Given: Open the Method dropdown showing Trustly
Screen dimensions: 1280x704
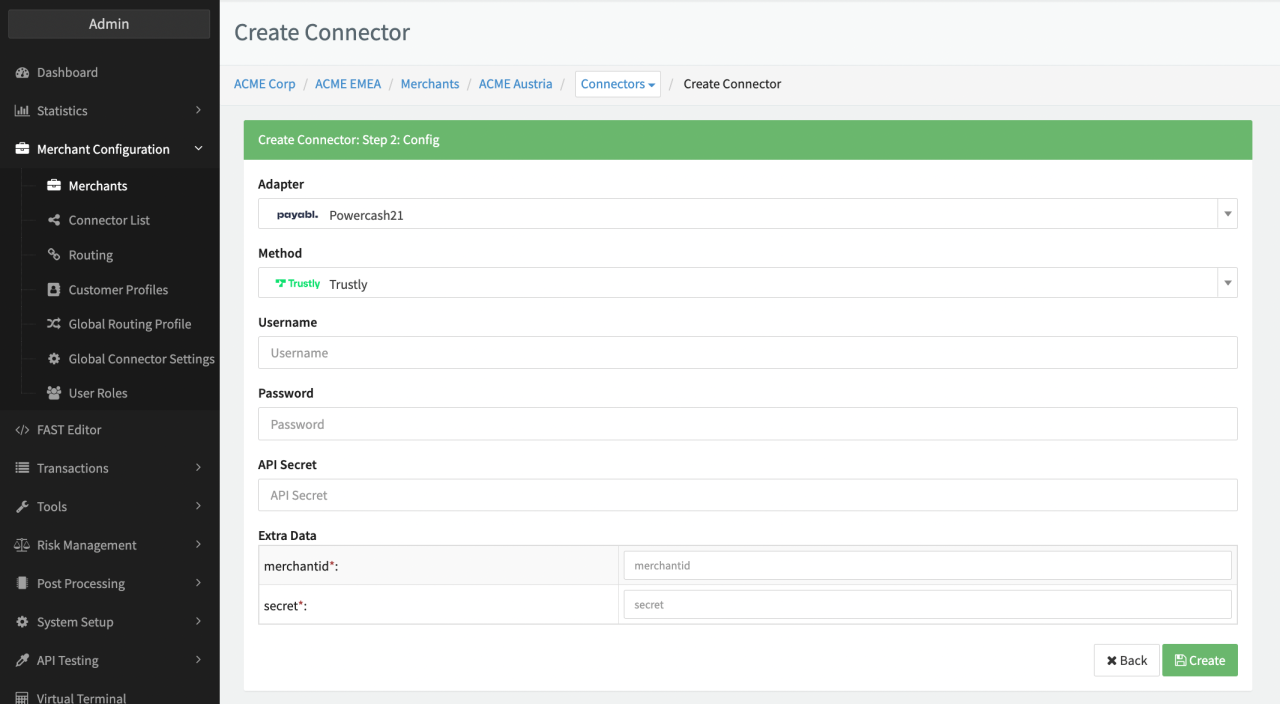Looking at the screenshot, I should (747, 283).
